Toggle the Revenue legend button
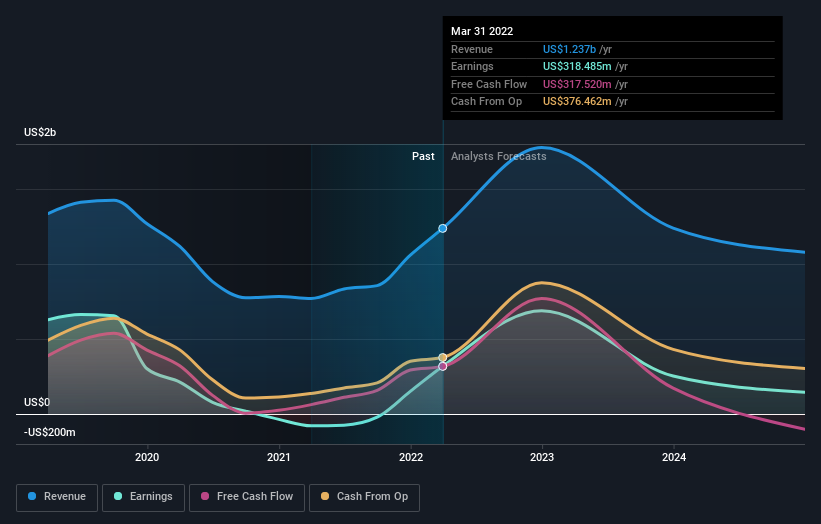The width and height of the screenshot is (821, 524). 57,497
